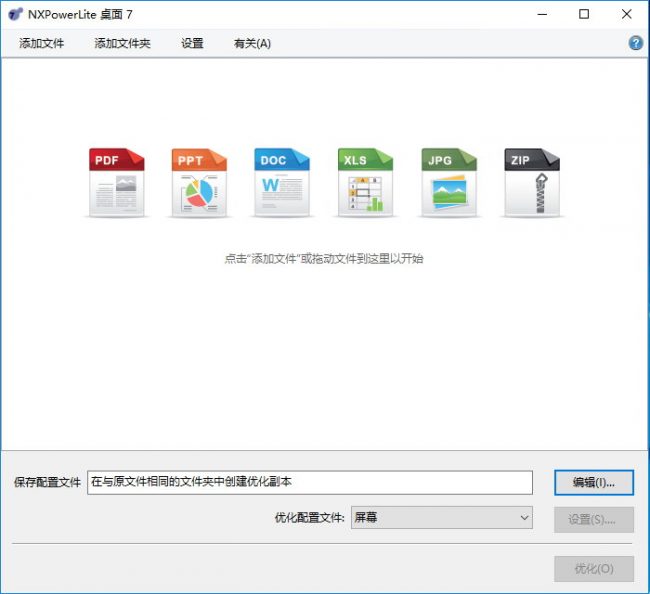Screen dimensions: 650x594
Task: Click the NXPowerLite app icon in title bar
Action: click(x=14, y=14)
